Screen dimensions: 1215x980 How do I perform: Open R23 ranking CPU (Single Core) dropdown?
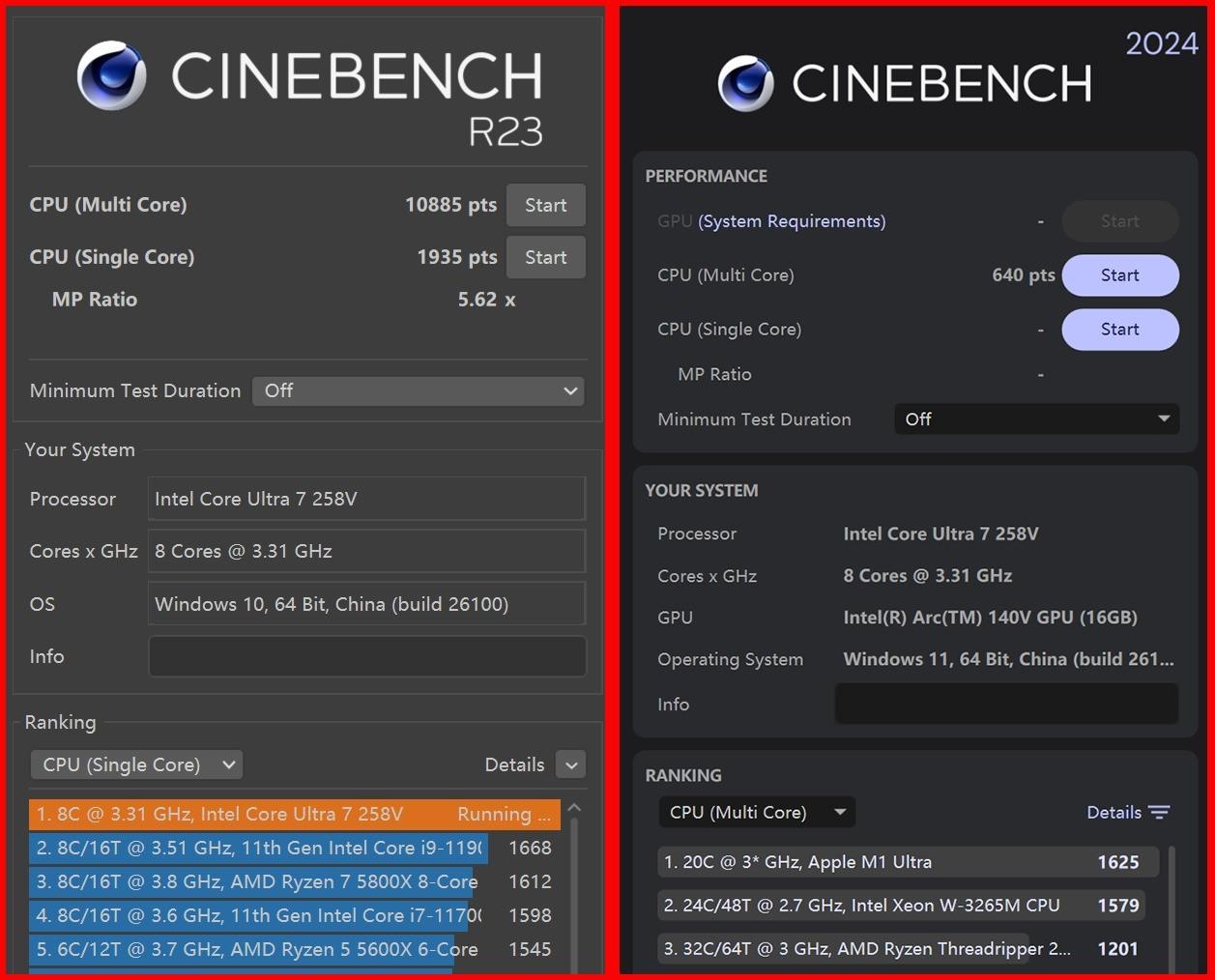point(136,764)
